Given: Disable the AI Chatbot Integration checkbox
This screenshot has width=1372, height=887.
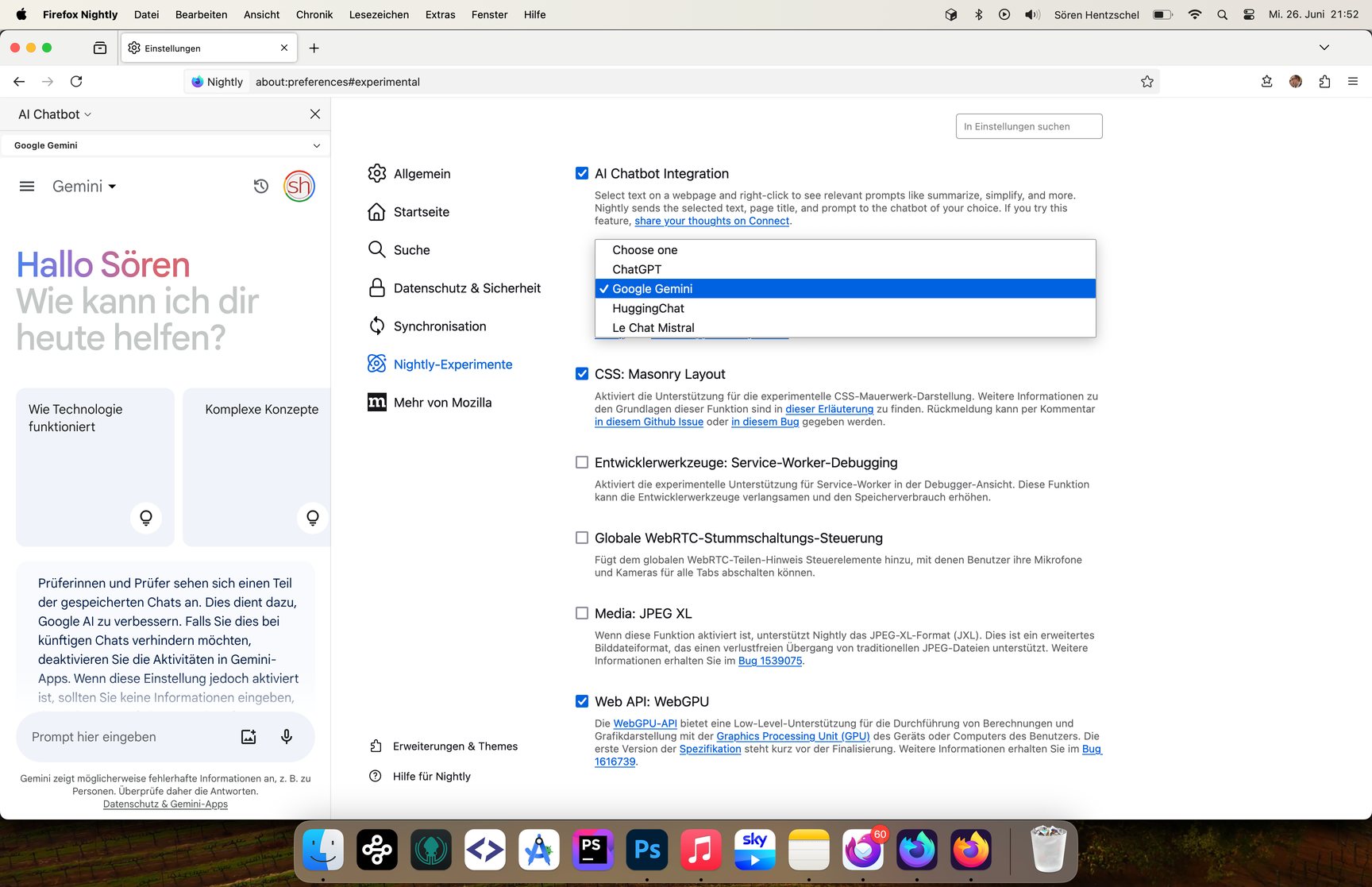Looking at the screenshot, I should tap(582, 174).
